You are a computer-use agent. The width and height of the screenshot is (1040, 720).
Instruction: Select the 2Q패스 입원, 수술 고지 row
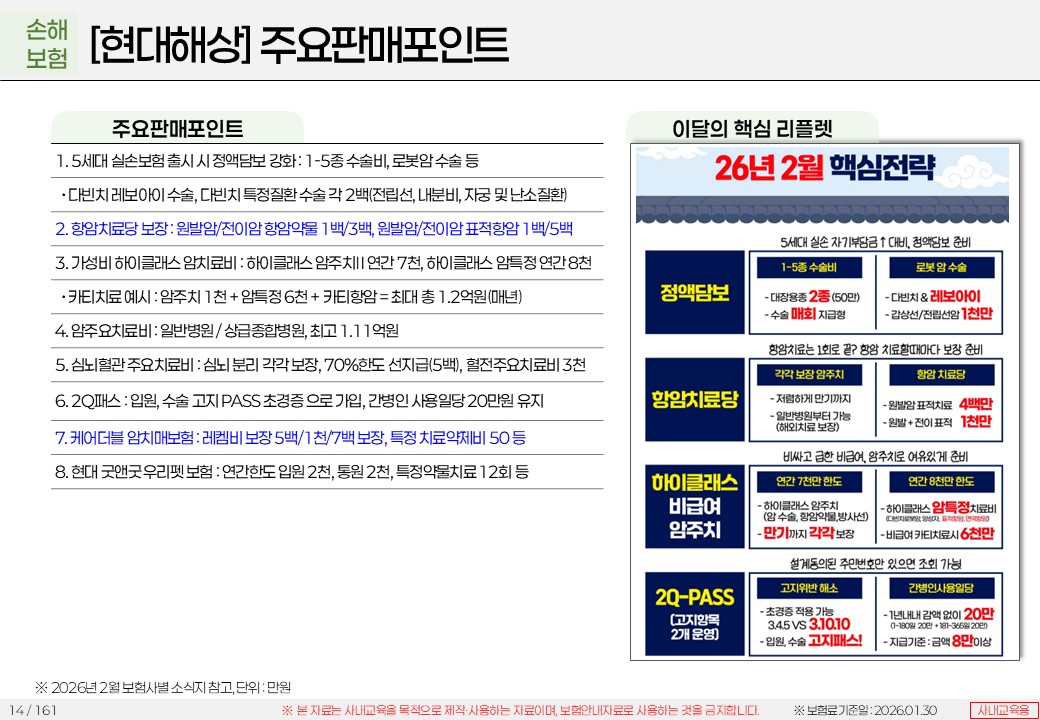(x=300, y=401)
